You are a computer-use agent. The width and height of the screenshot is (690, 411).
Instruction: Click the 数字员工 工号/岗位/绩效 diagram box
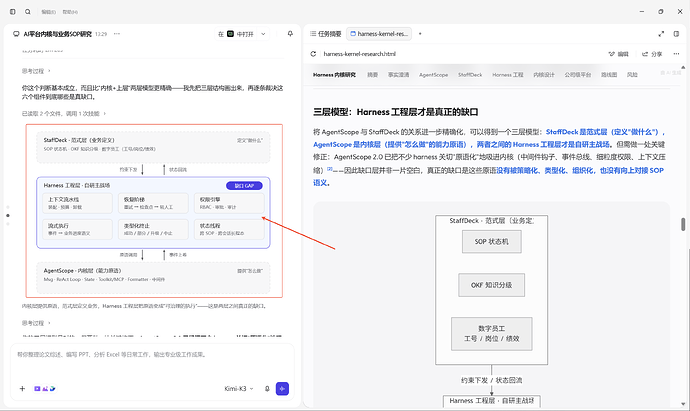[492, 334]
